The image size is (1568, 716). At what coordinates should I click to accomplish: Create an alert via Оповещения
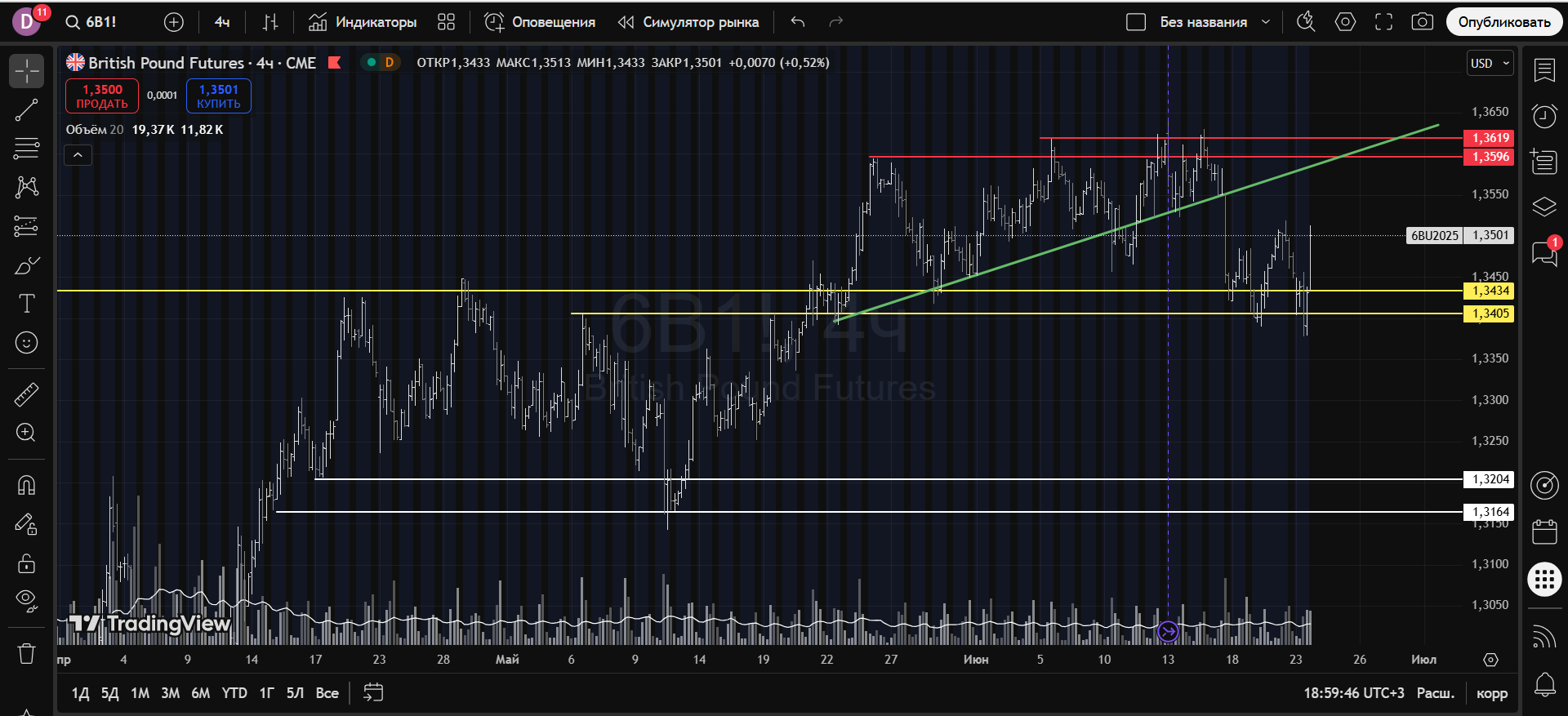(x=540, y=22)
